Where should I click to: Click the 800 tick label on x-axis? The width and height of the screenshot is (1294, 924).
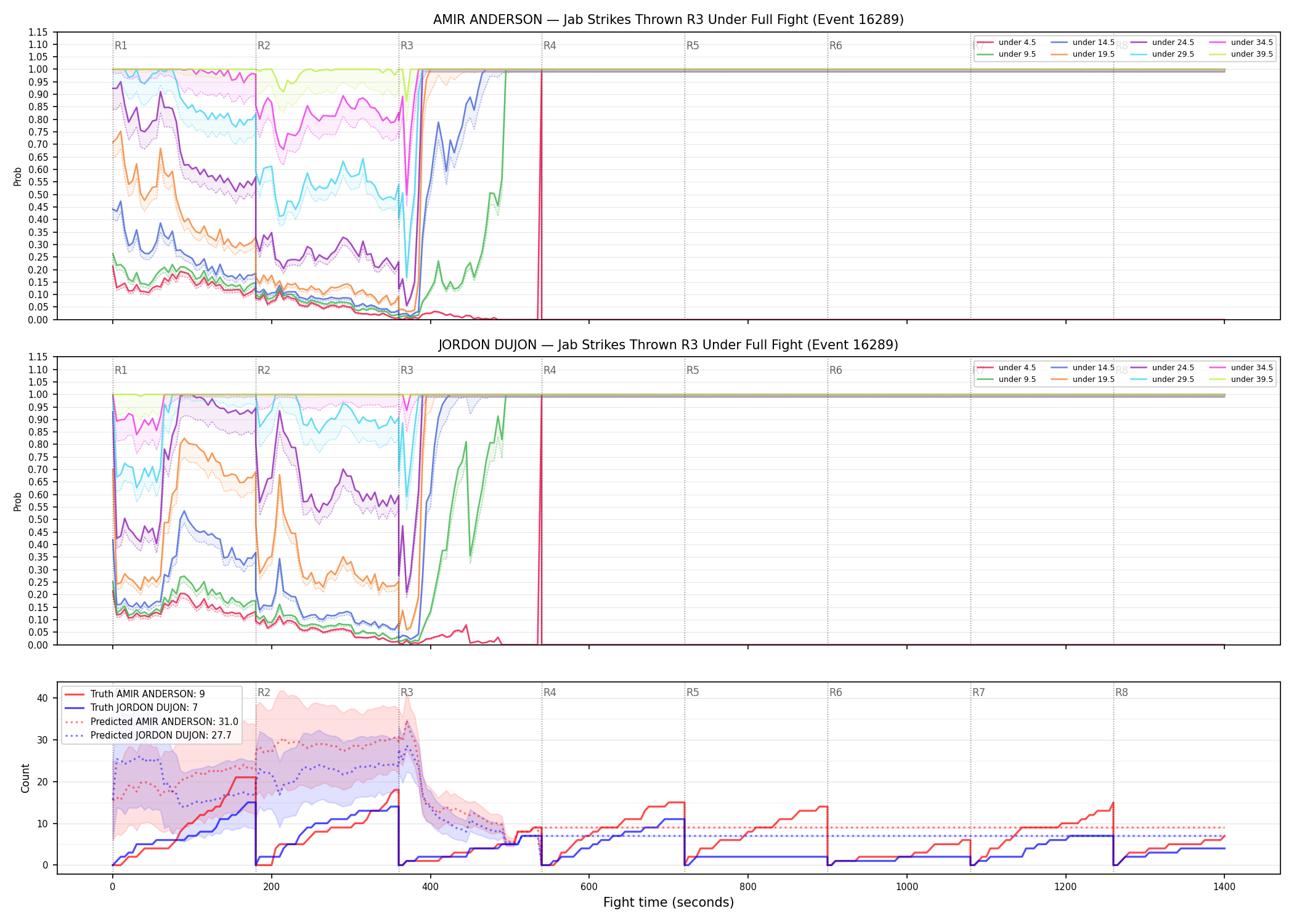(748, 887)
